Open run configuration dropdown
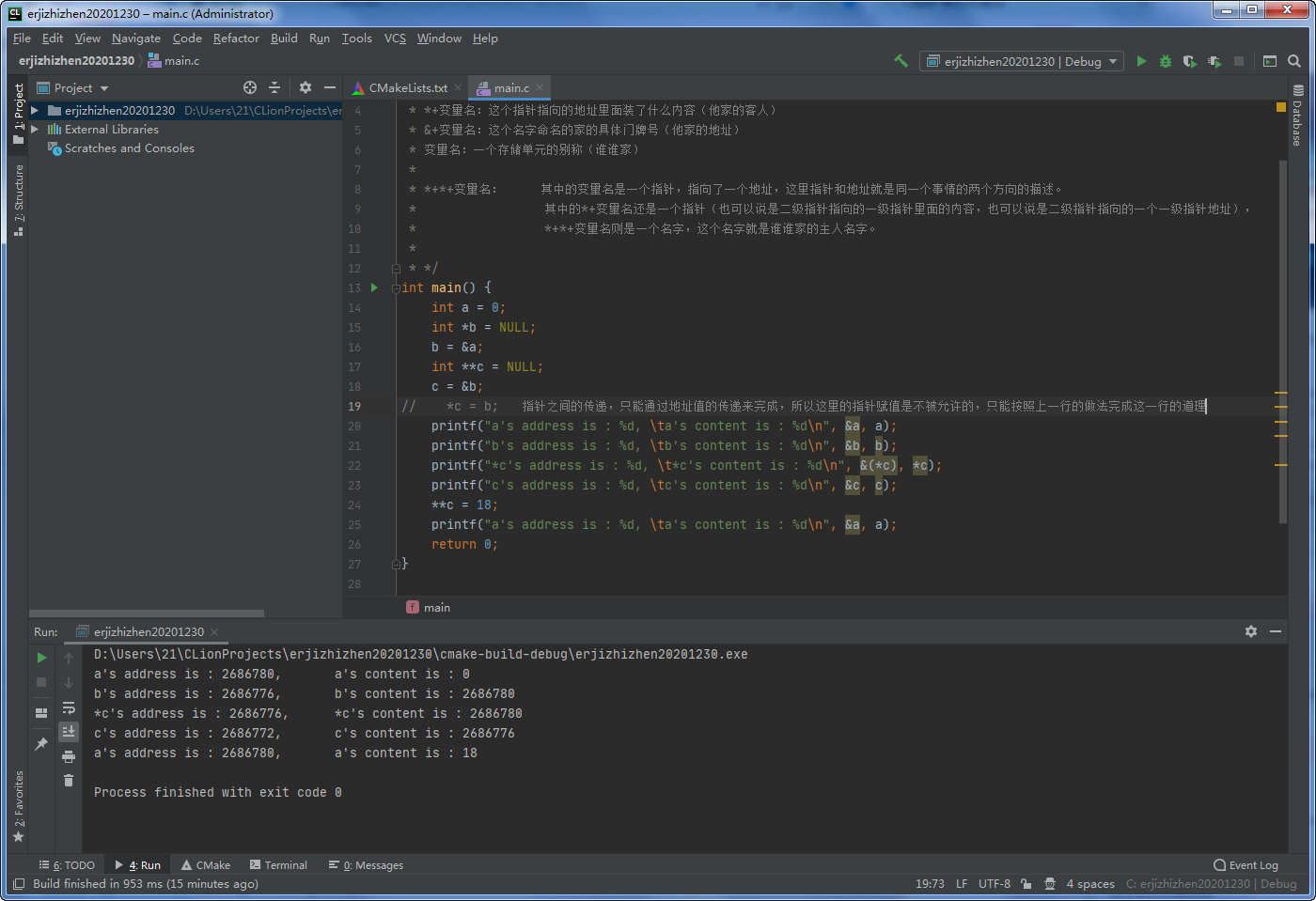1316x901 pixels. coord(1022,61)
